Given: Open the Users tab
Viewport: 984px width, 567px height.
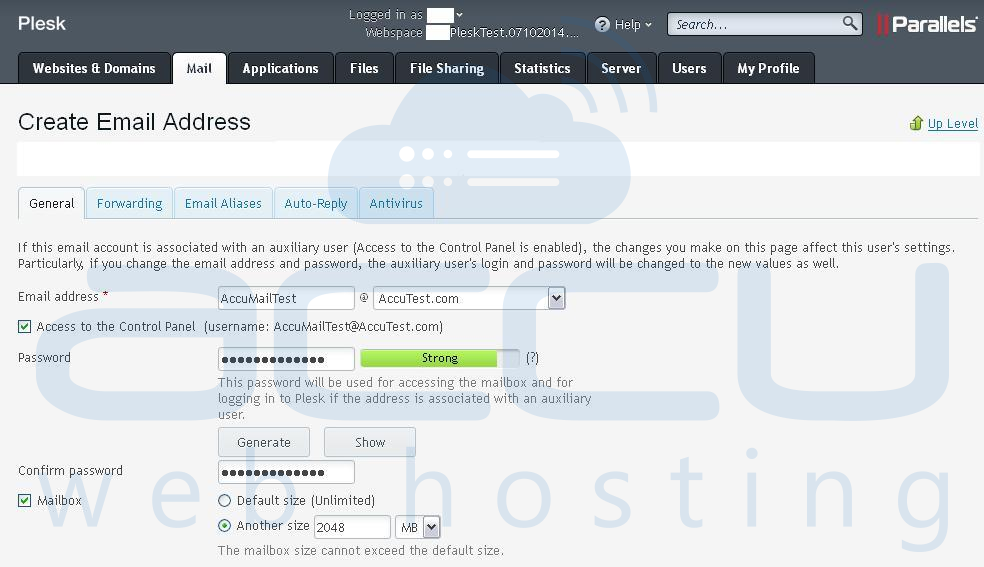Looking at the screenshot, I should [689, 68].
